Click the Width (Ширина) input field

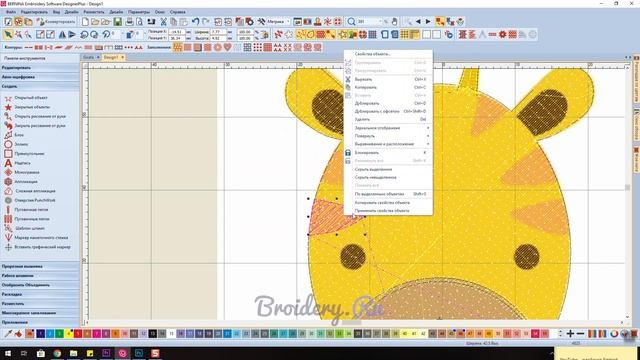coord(218,31)
